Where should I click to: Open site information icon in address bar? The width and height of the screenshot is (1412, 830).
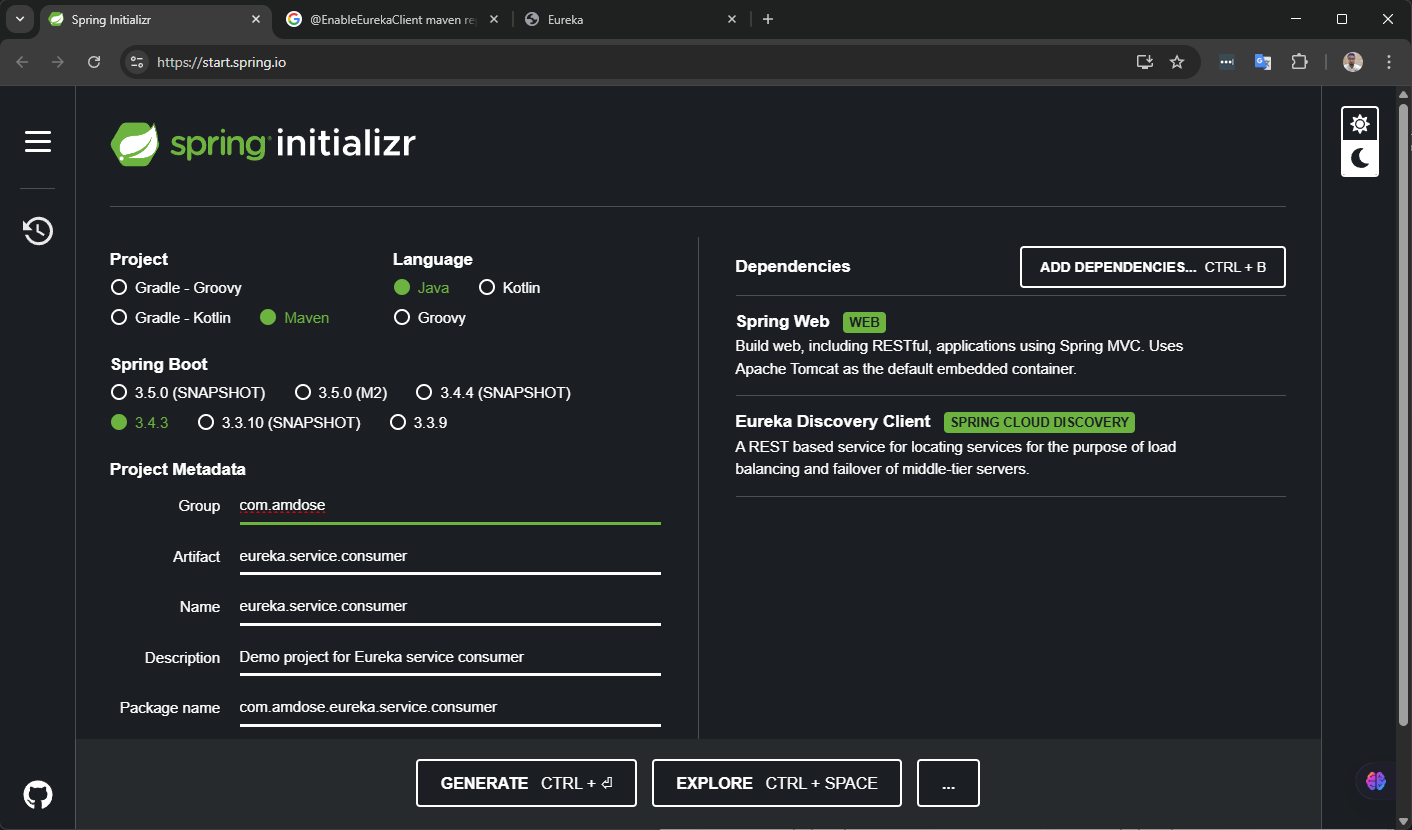coord(138,62)
